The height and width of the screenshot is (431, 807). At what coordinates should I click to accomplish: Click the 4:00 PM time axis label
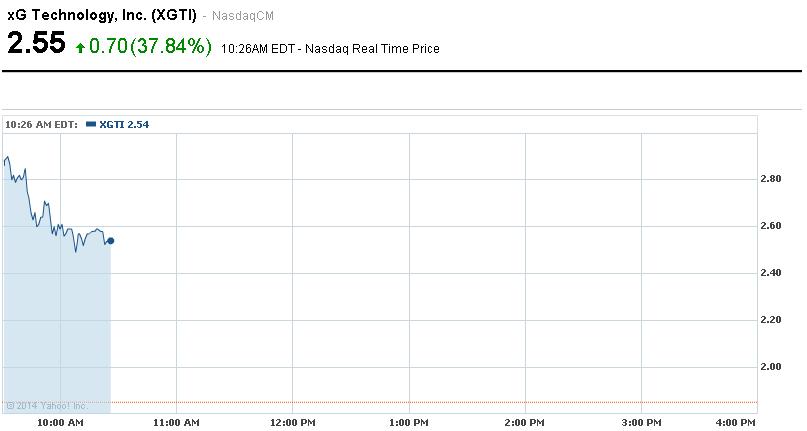(736, 423)
